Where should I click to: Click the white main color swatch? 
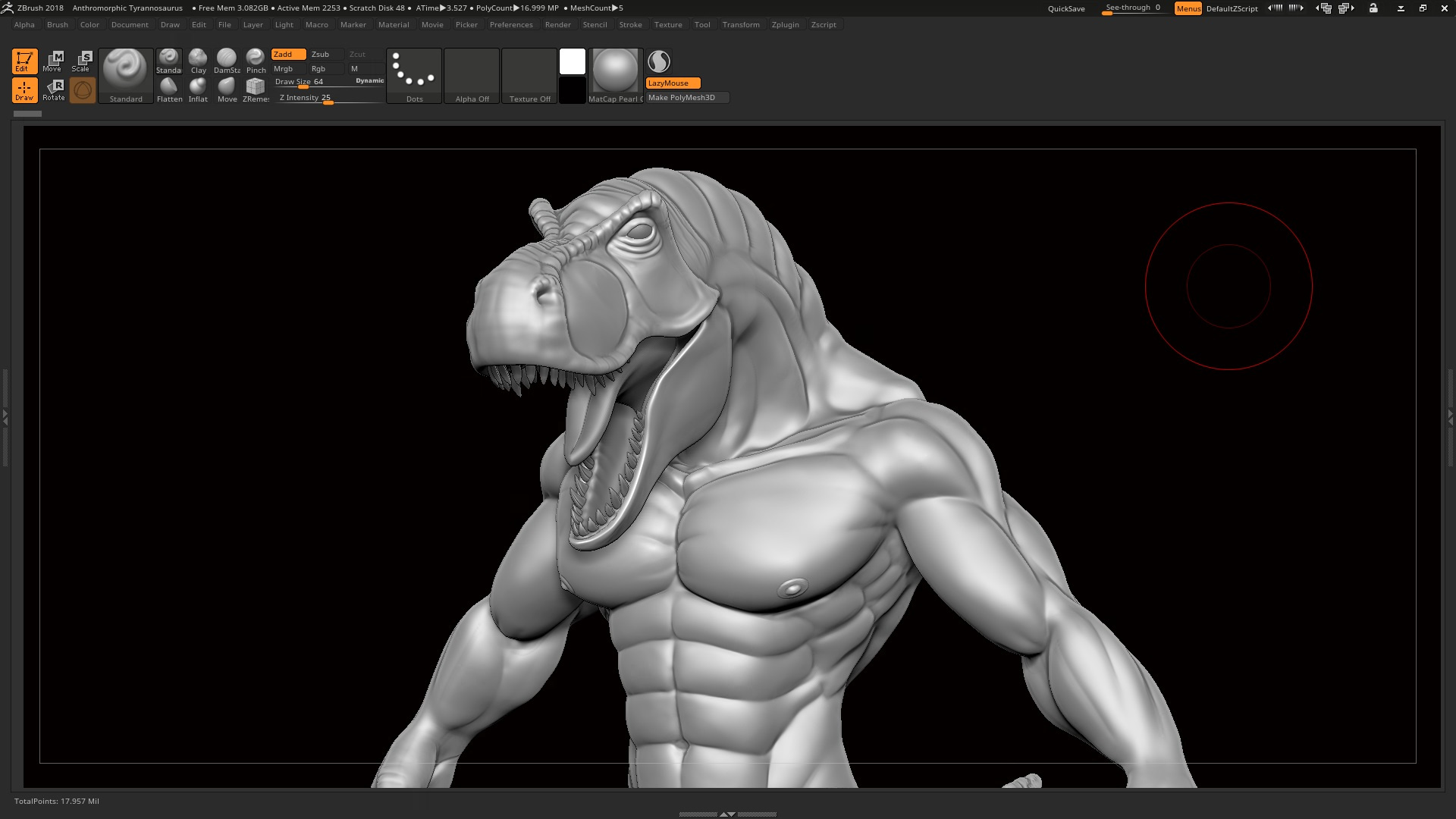pos(573,61)
